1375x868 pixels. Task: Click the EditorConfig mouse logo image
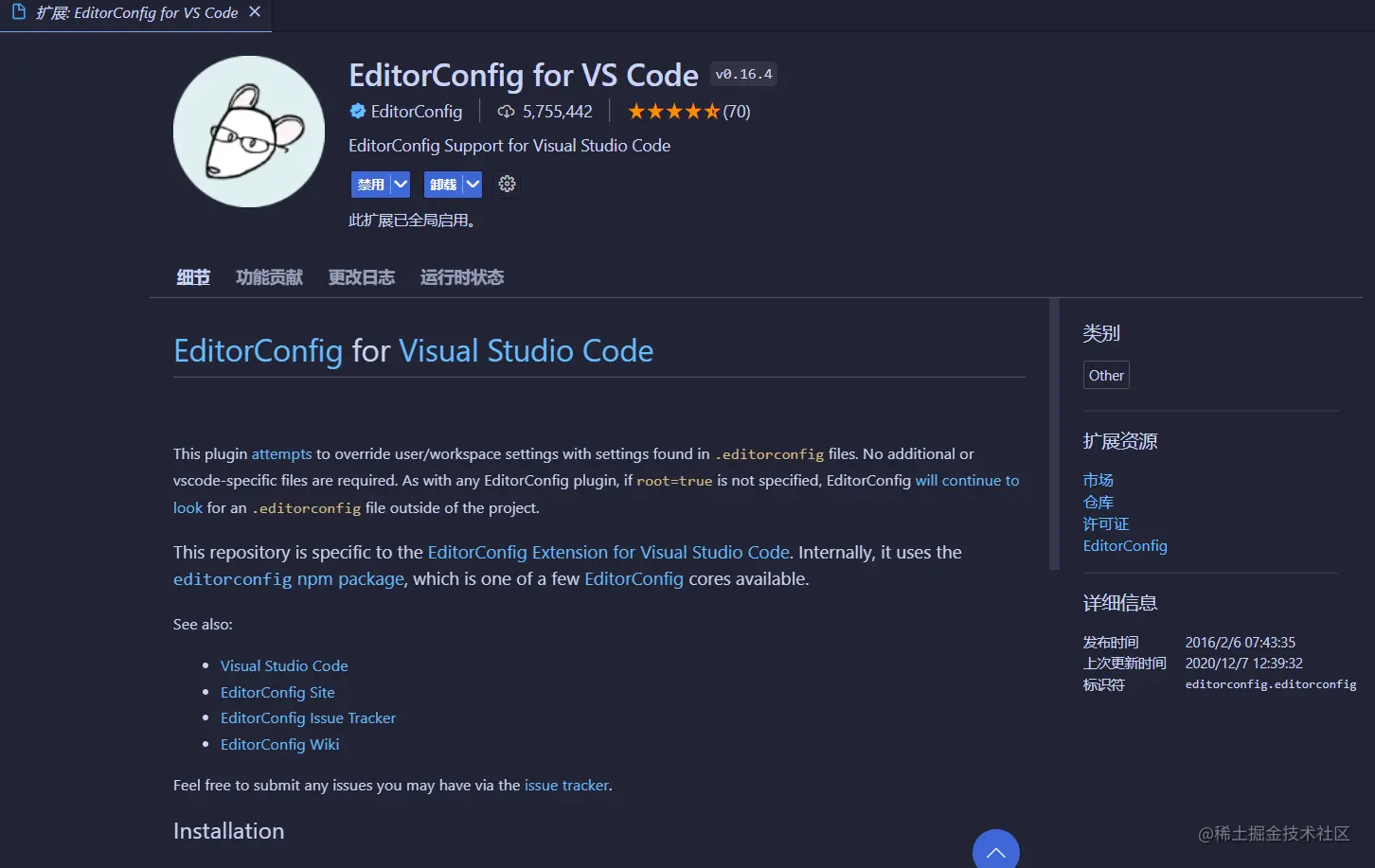tap(249, 132)
